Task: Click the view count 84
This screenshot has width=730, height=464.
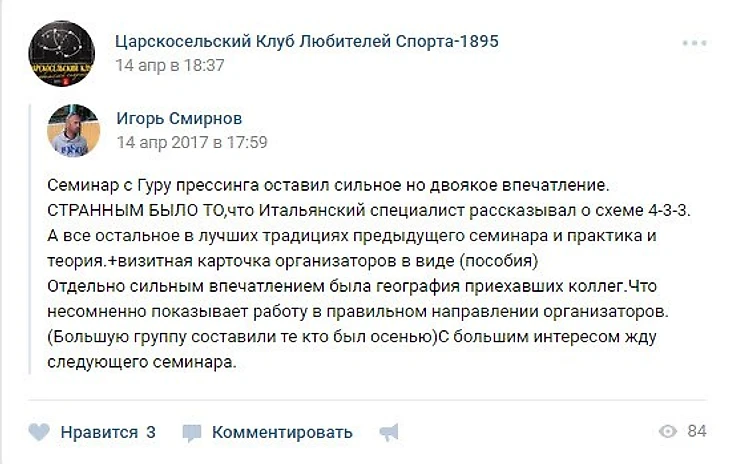Action: coord(697,431)
